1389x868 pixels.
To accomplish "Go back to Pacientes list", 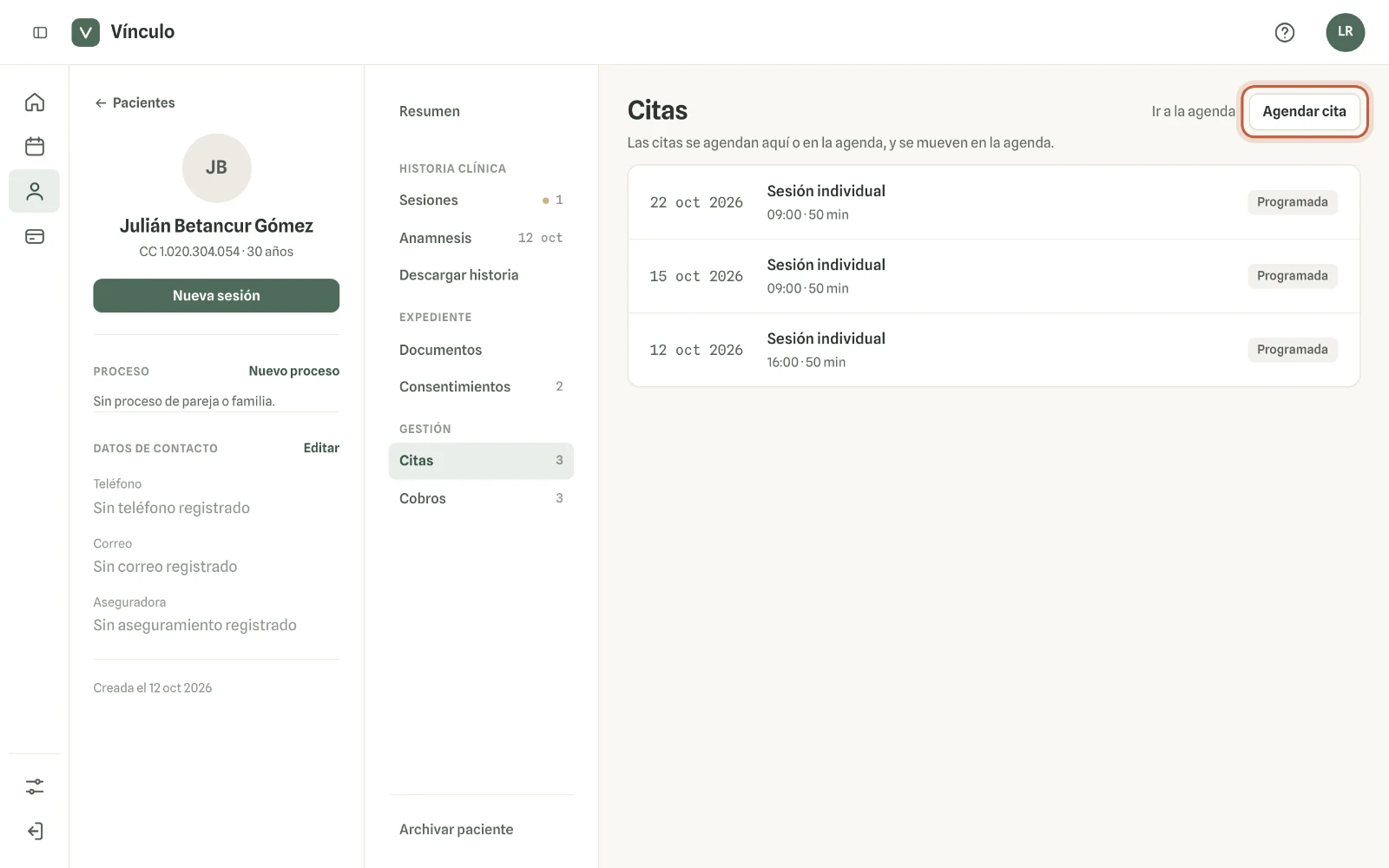I will pos(135,102).
